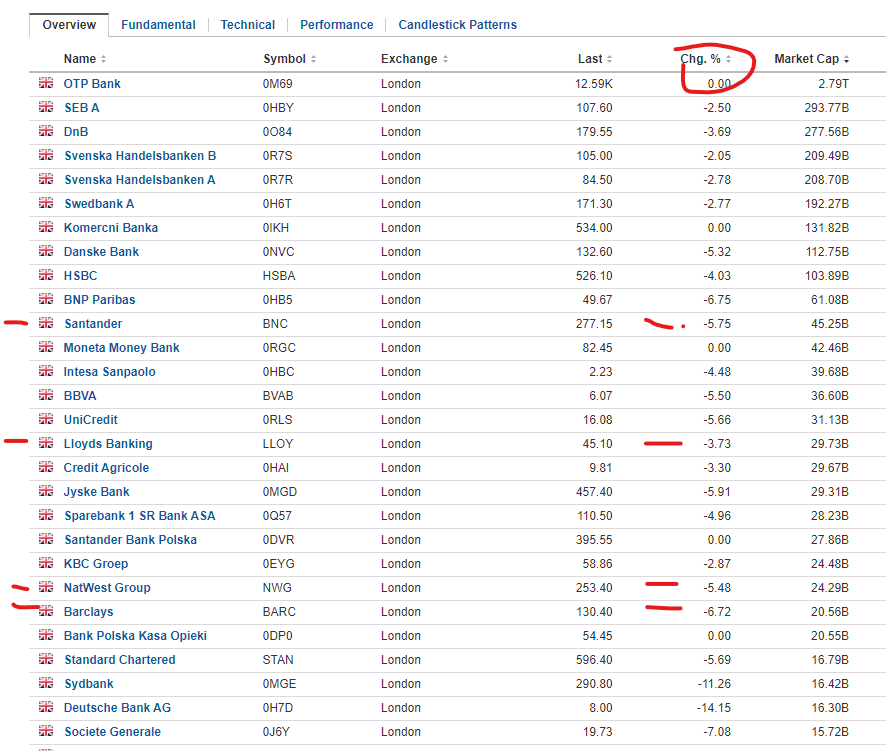
Task: Open the Danske Bank link
Action: tap(101, 252)
